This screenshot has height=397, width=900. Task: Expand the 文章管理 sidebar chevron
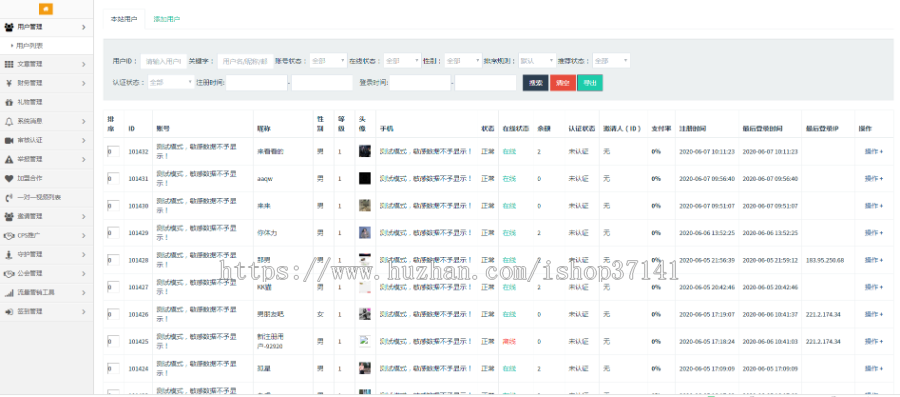[84, 64]
